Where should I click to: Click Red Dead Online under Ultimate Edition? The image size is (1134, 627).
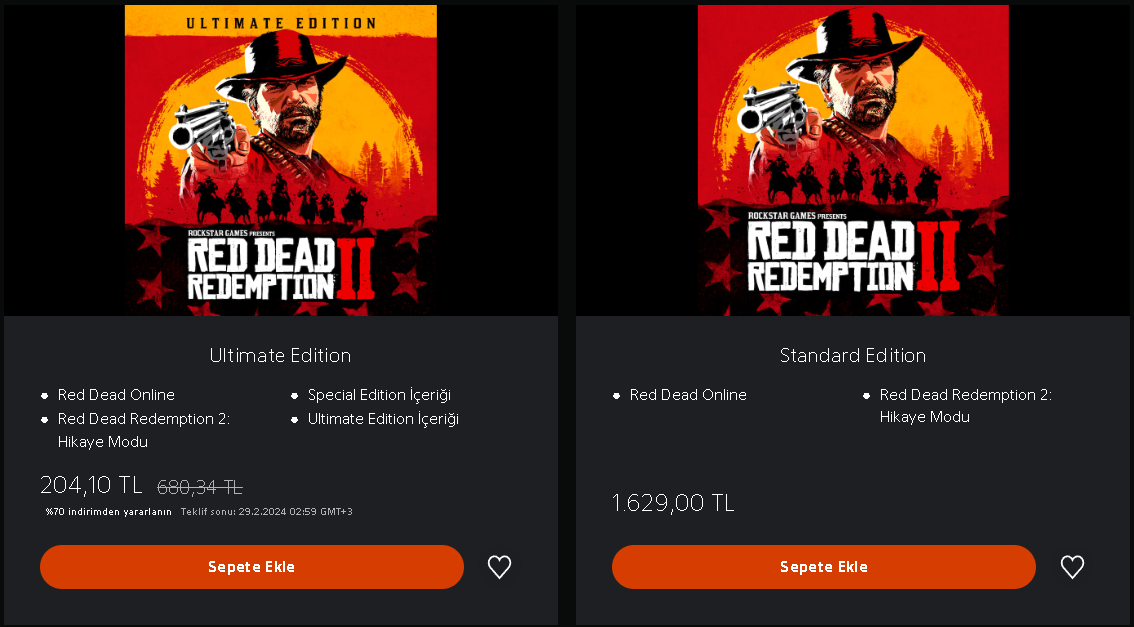tap(116, 395)
